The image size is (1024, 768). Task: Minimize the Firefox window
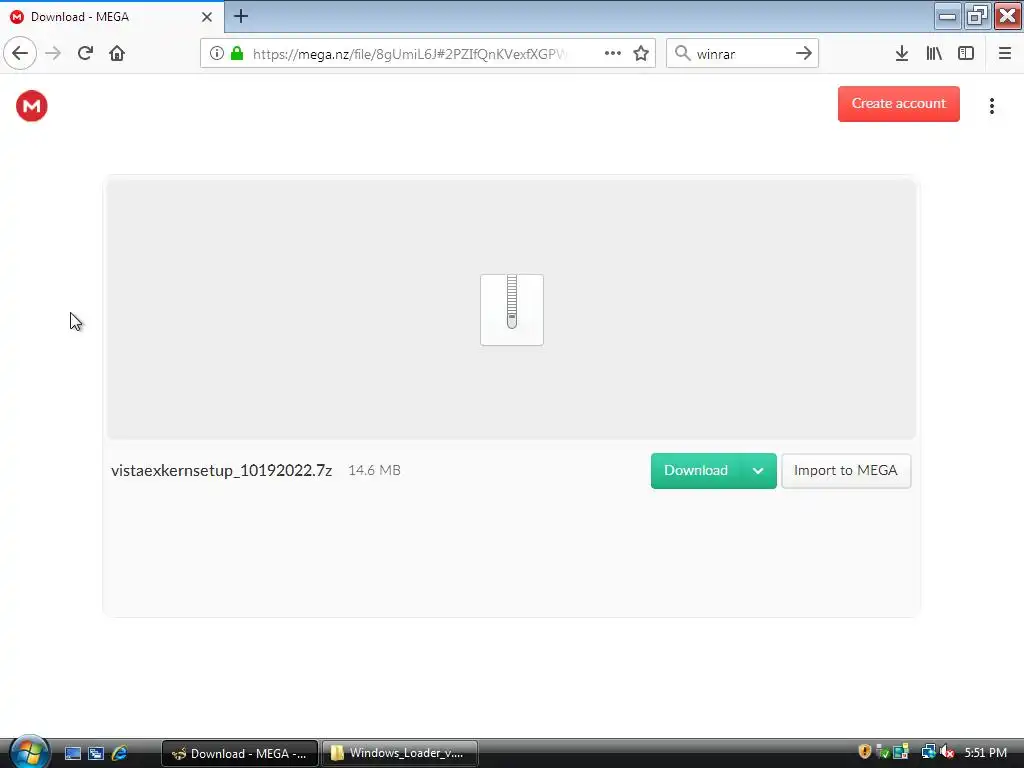[948, 16]
